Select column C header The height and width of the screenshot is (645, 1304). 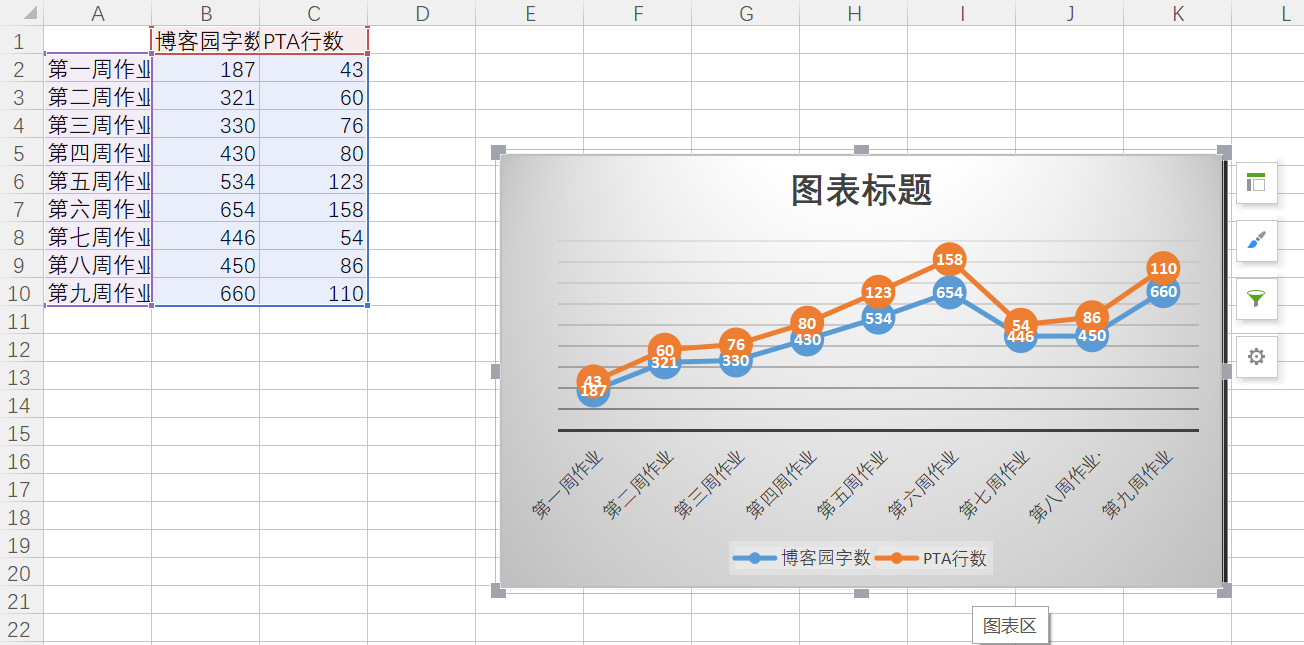pos(314,13)
